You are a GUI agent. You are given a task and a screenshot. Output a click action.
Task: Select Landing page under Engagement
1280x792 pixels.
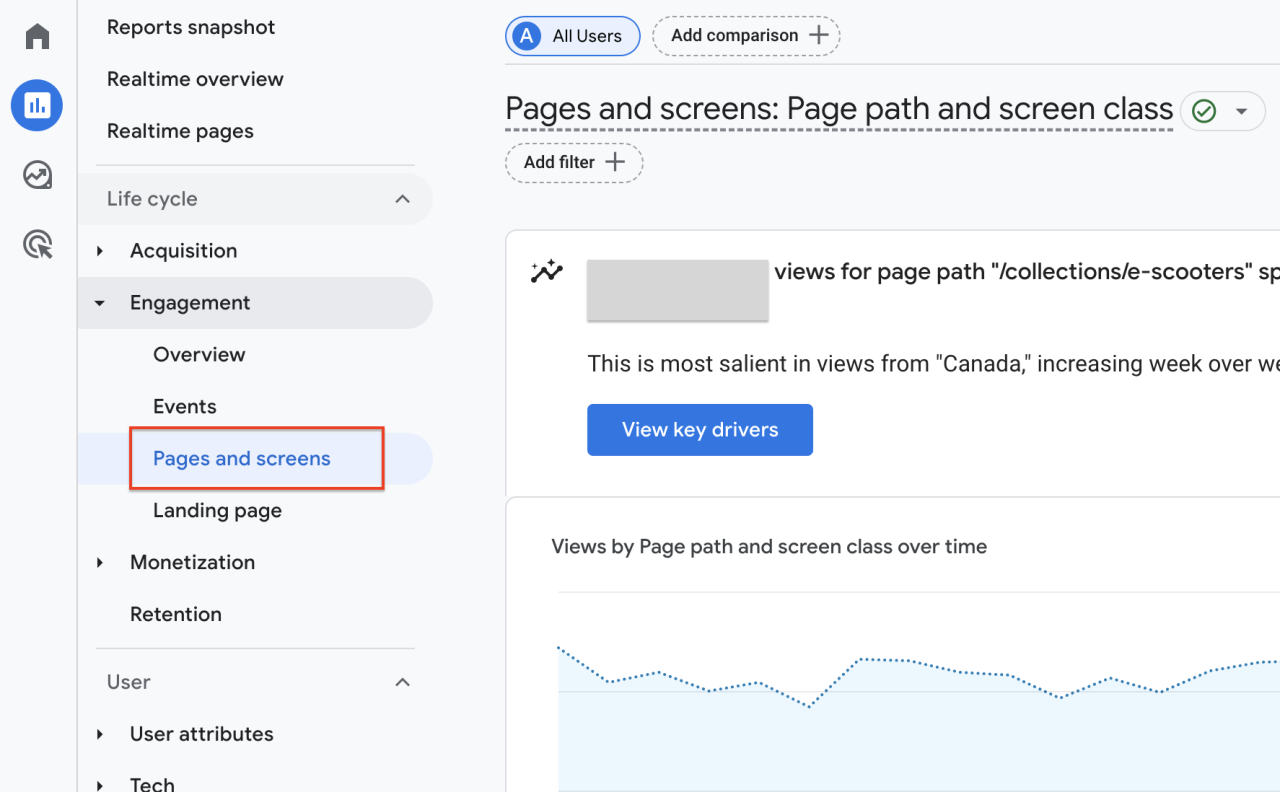[x=217, y=511]
